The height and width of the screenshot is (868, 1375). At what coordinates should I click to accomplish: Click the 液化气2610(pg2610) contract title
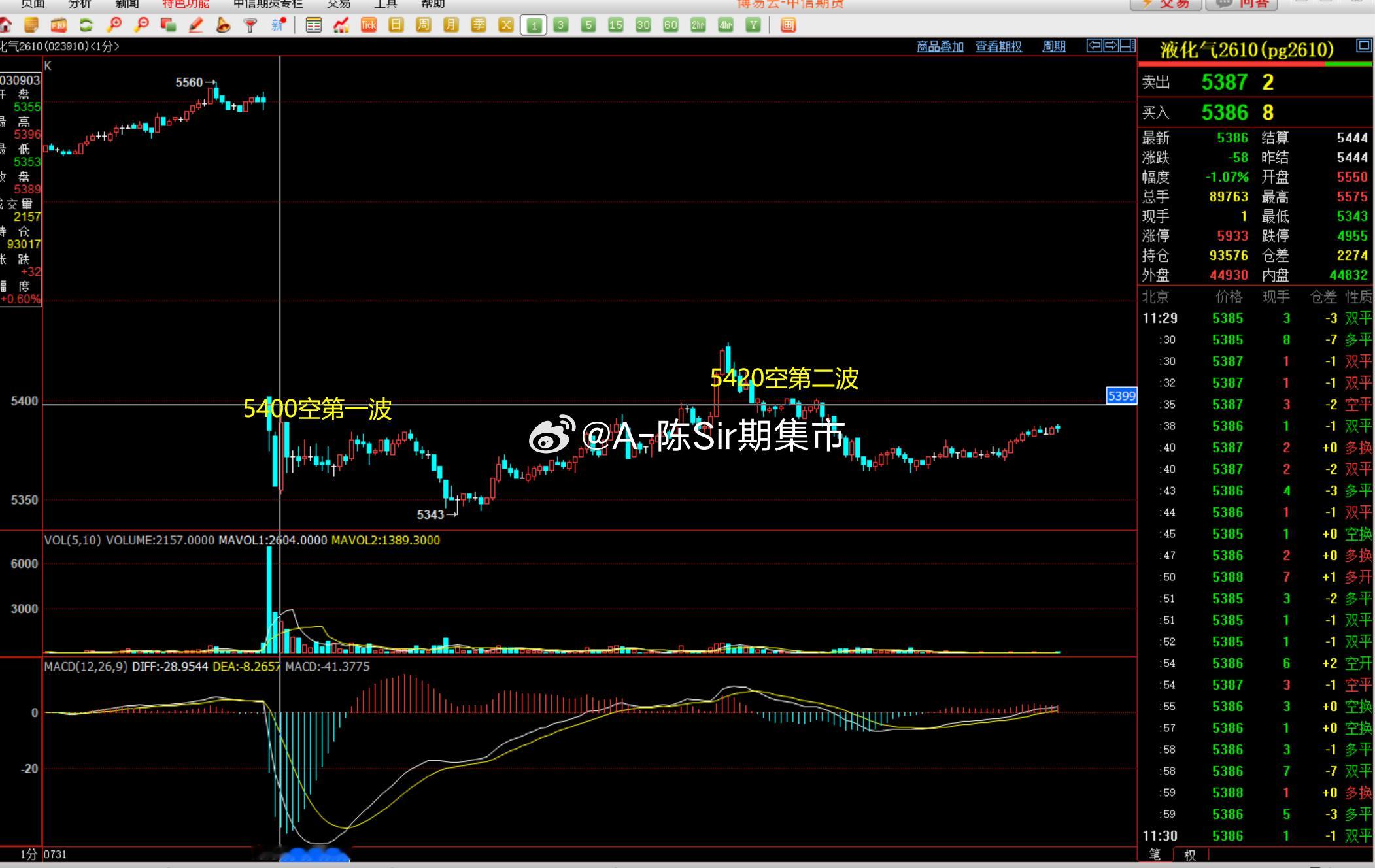[1247, 50]
